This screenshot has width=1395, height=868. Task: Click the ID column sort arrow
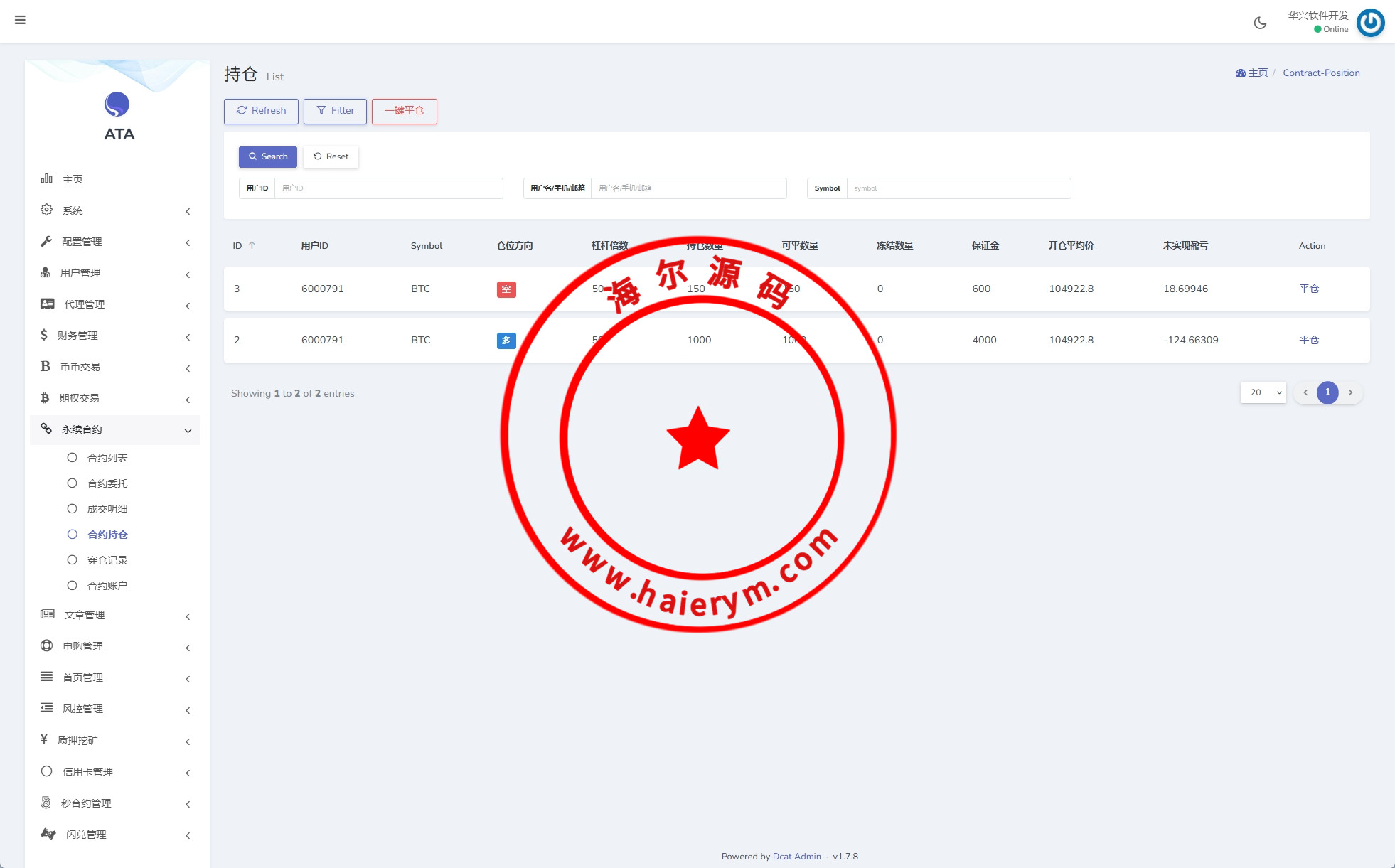click(252, 245)
